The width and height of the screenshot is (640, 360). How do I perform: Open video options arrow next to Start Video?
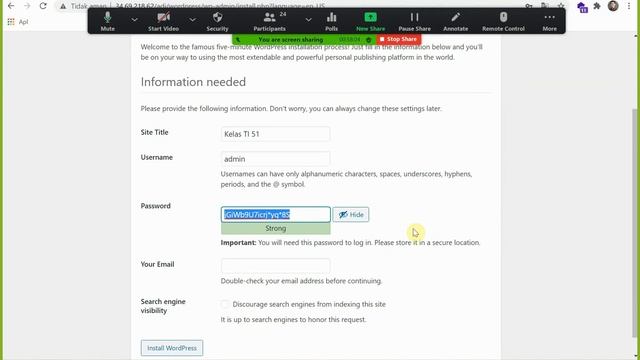[x=192, y=19]
